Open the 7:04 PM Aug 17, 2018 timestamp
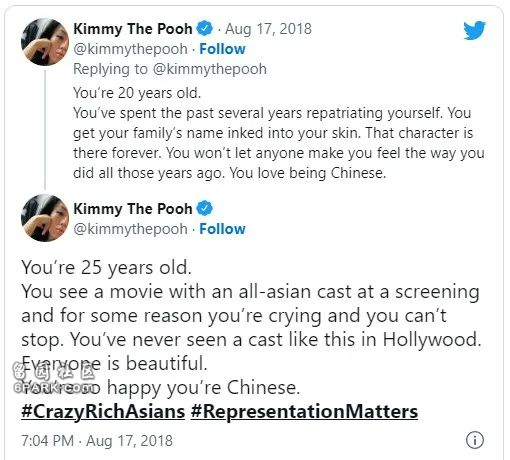The width and height of the screenshot is (510, 460). pos(97,440)
